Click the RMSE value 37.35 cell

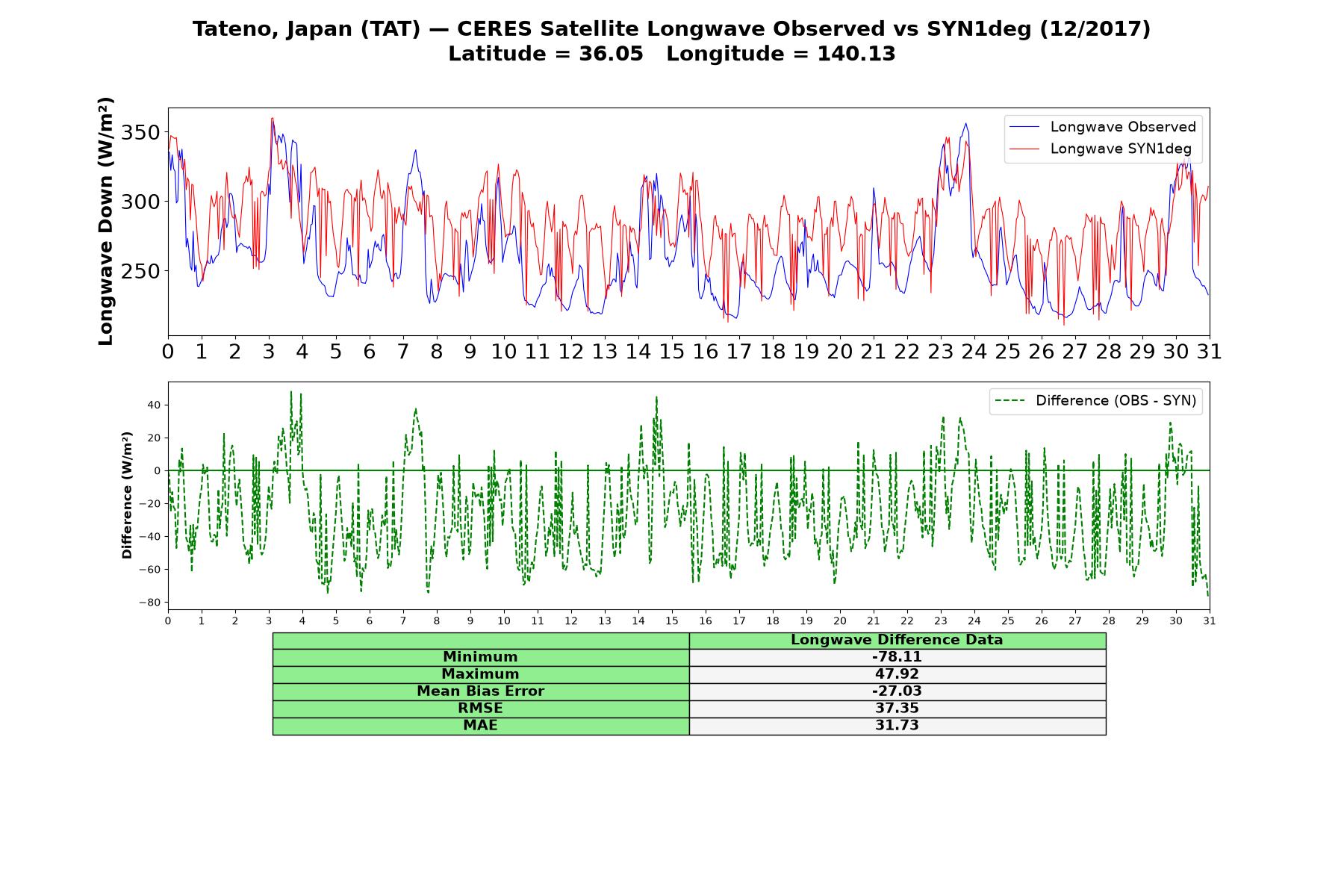pyautogui.click(x=897, y=709)
